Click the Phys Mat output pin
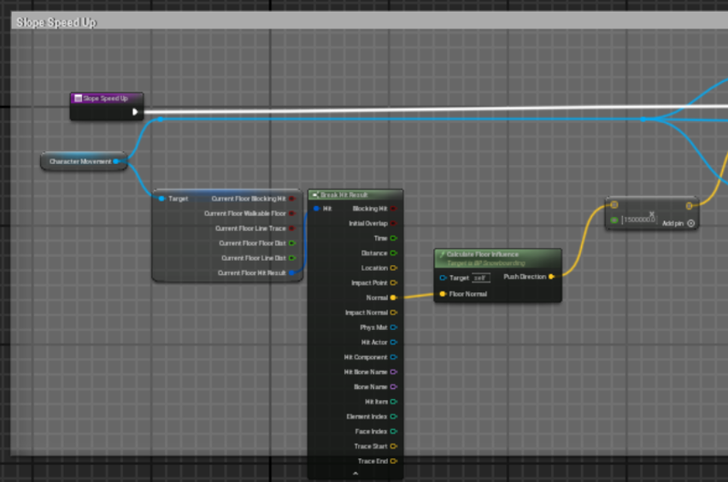 point(393,328)
